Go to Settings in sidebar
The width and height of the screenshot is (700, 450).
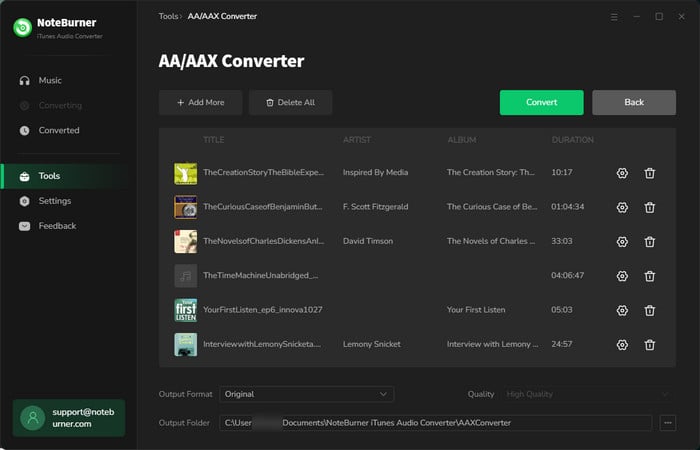[x=69, y=201]
